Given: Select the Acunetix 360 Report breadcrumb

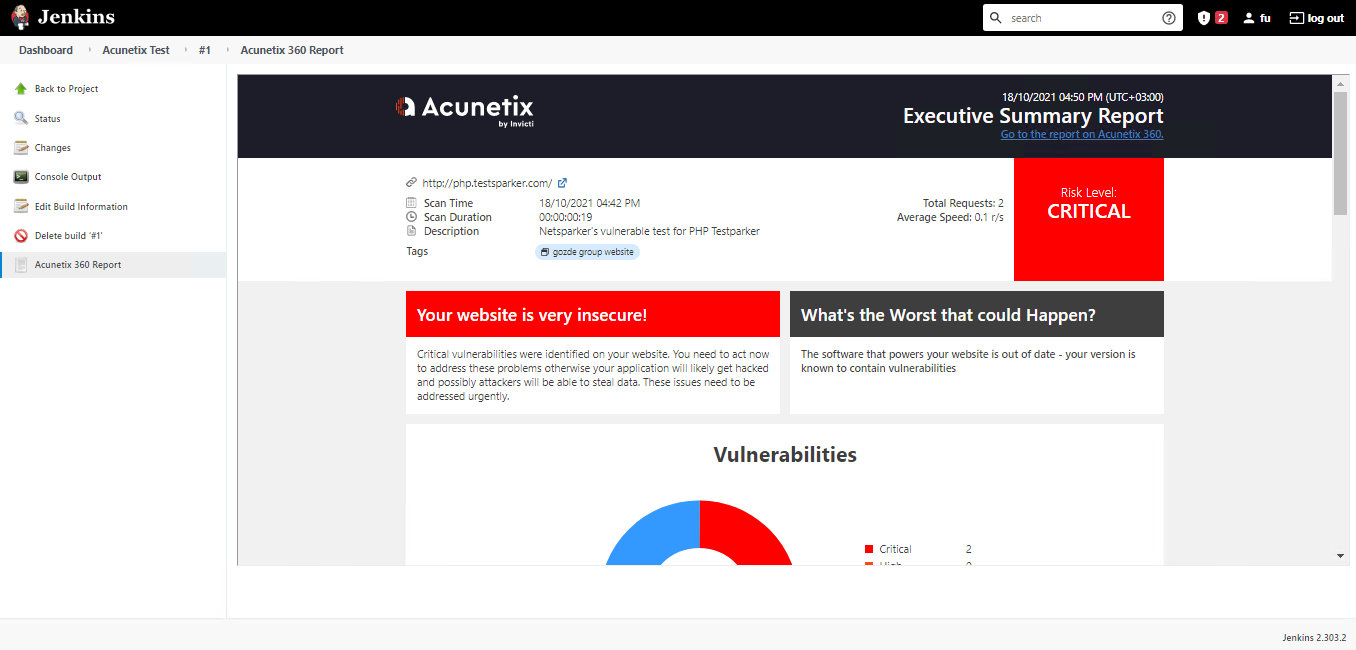Looking at the screenshot, I should click(292, 50).
